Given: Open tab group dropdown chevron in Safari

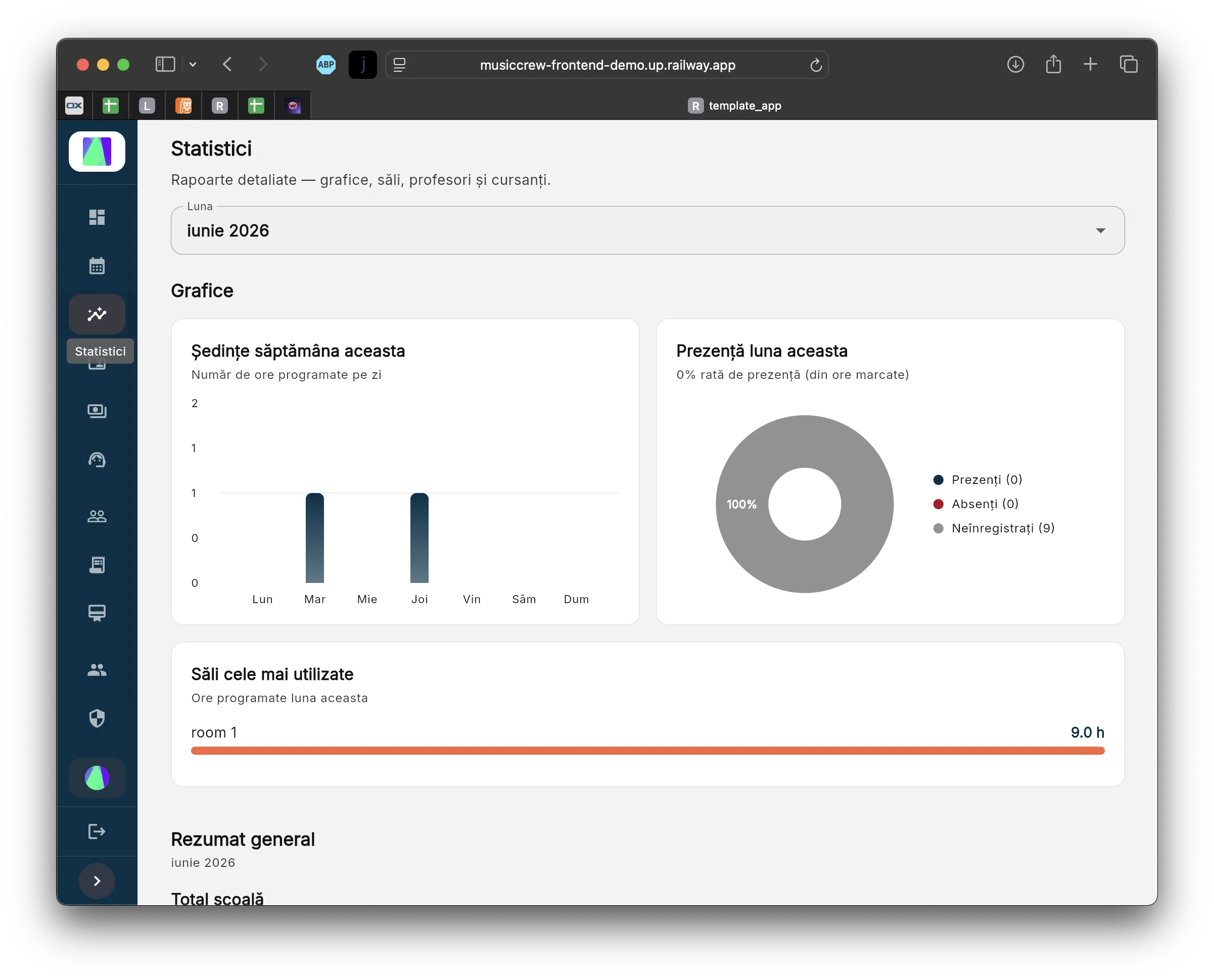Looking at the screenshot, I should pyautogui.click(x=193, y=64).
